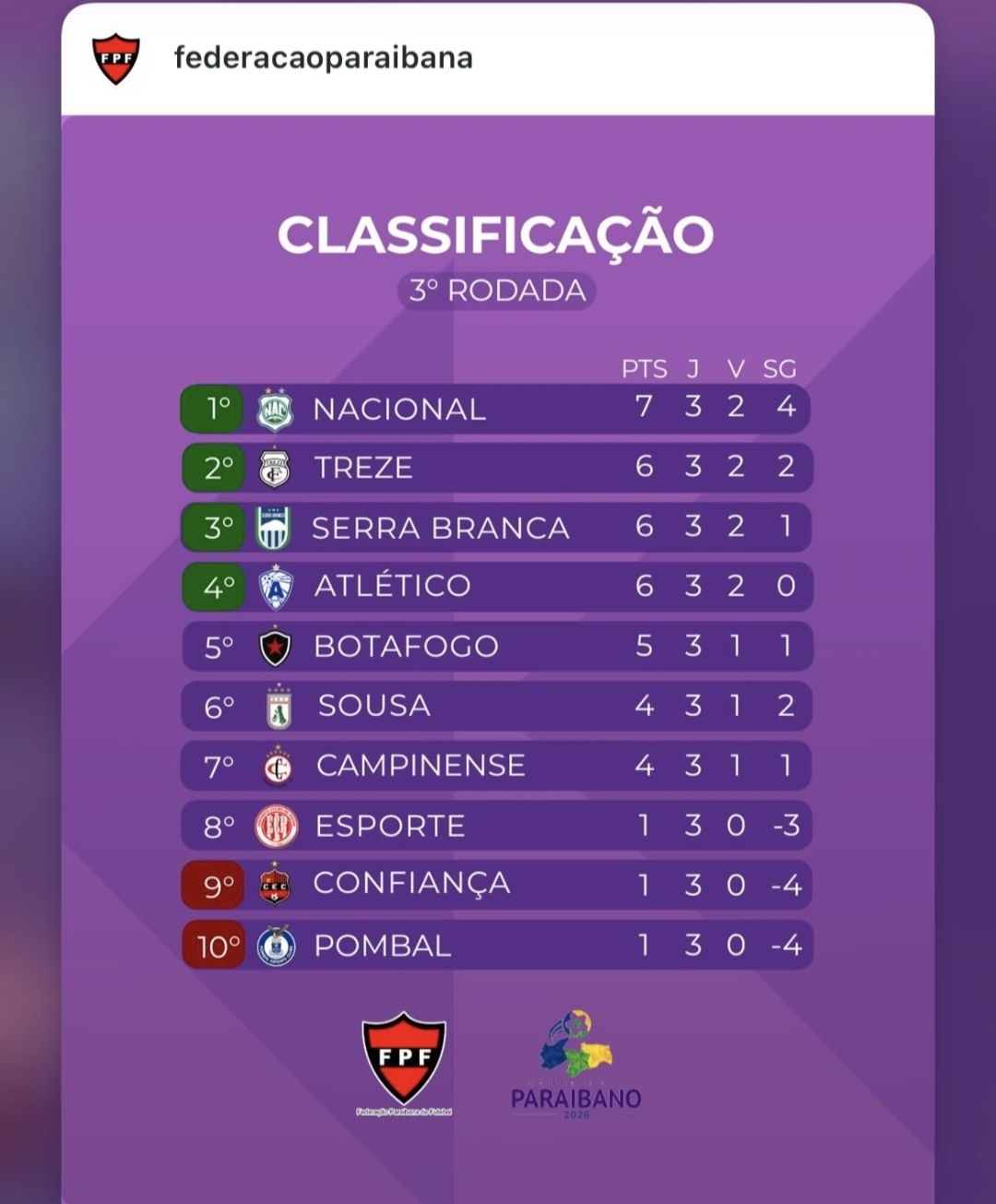Viewport: 996px width, 1204px height.
Task: Tap the PTS column header
Action: (644, 369)
